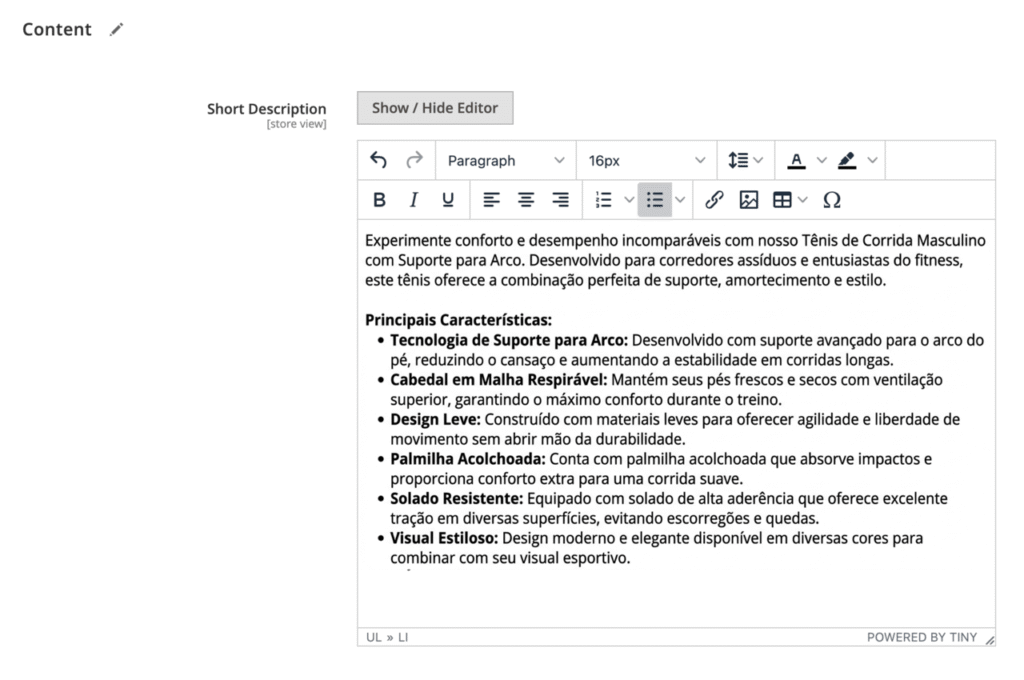The height and width of the screenshot is (680, 1024).
Task: Click the Short Description field label
Action: click(x=266, y=109)
